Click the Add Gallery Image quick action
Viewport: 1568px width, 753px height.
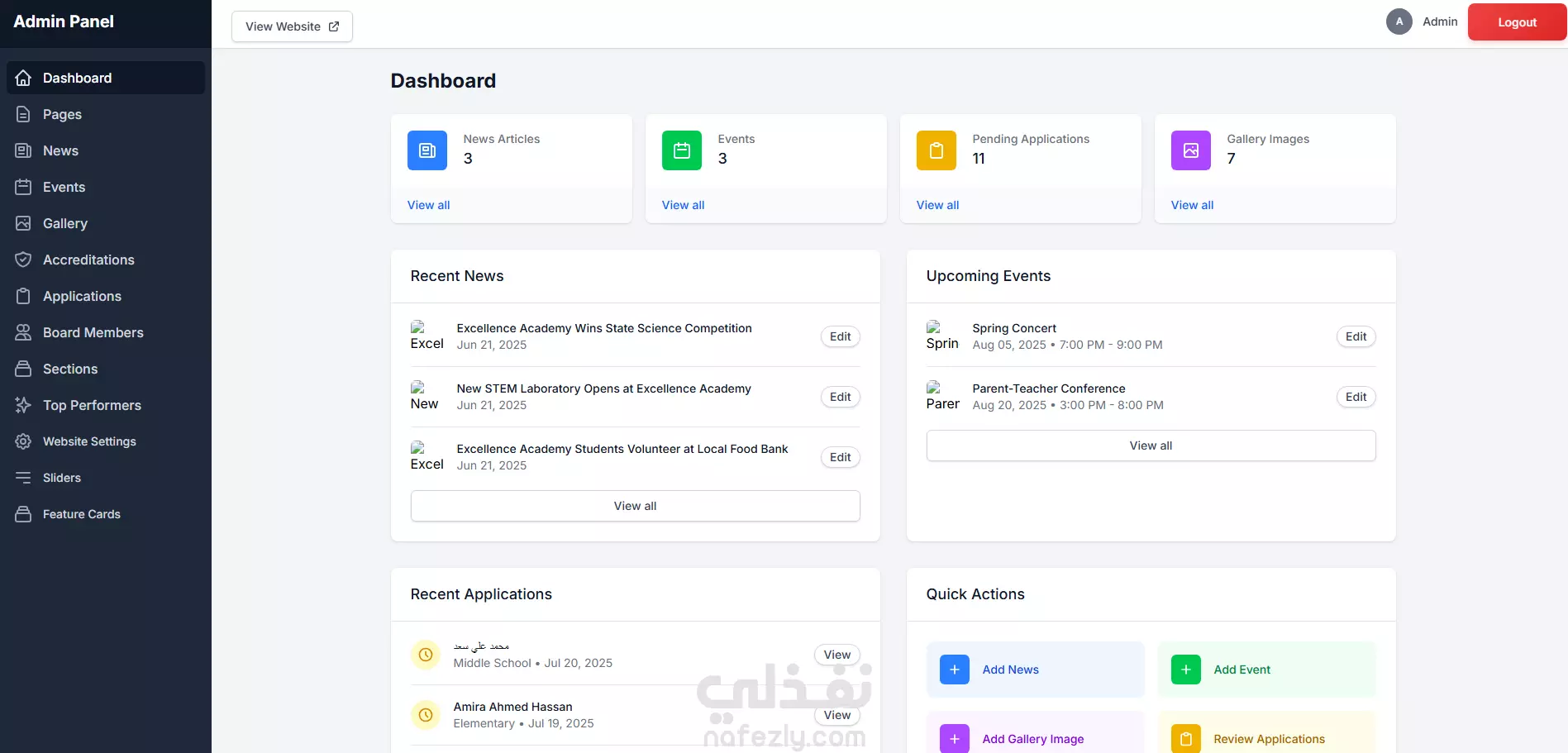pos(1035,733)
